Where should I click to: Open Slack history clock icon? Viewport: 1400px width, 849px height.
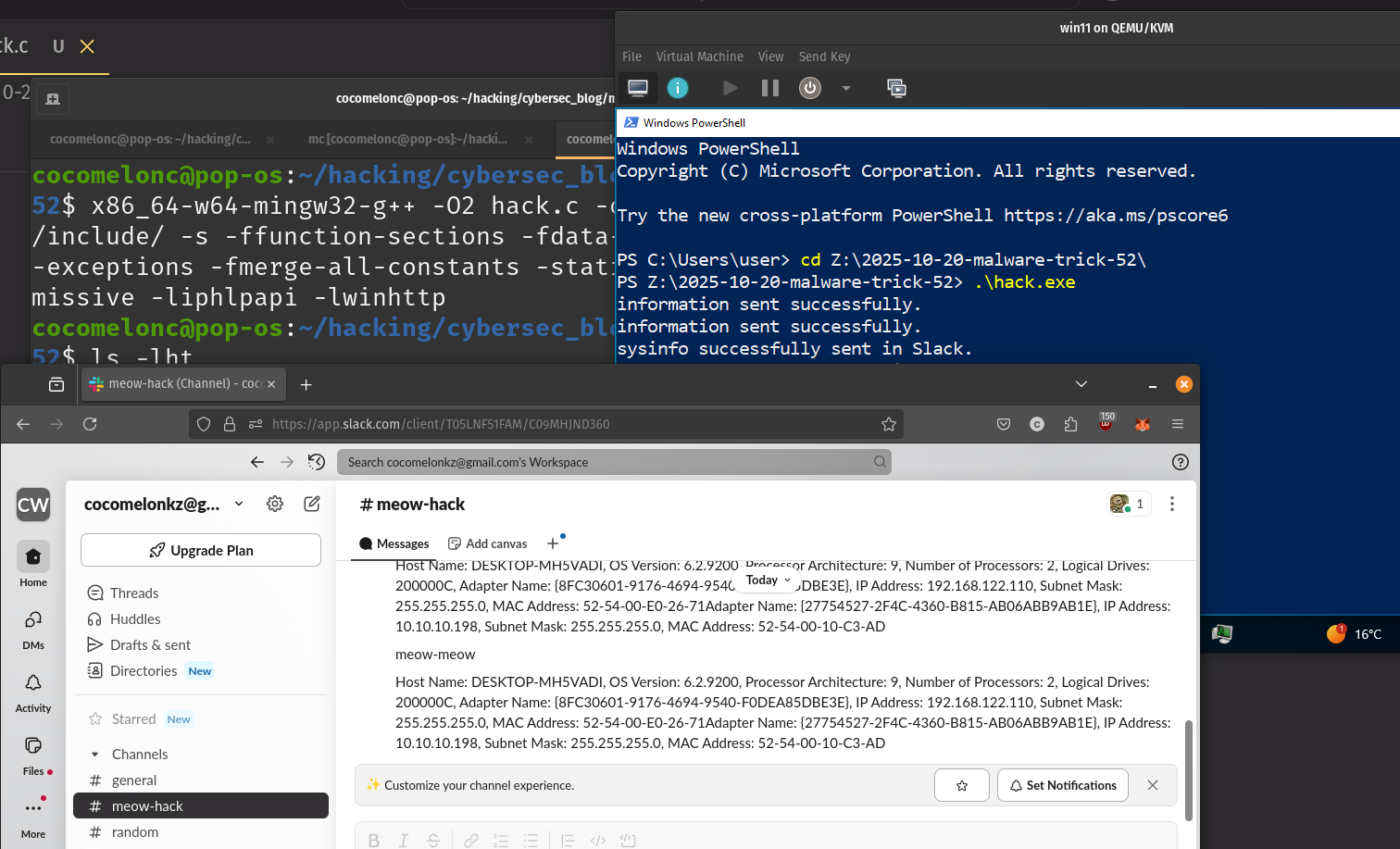[317, 462]
